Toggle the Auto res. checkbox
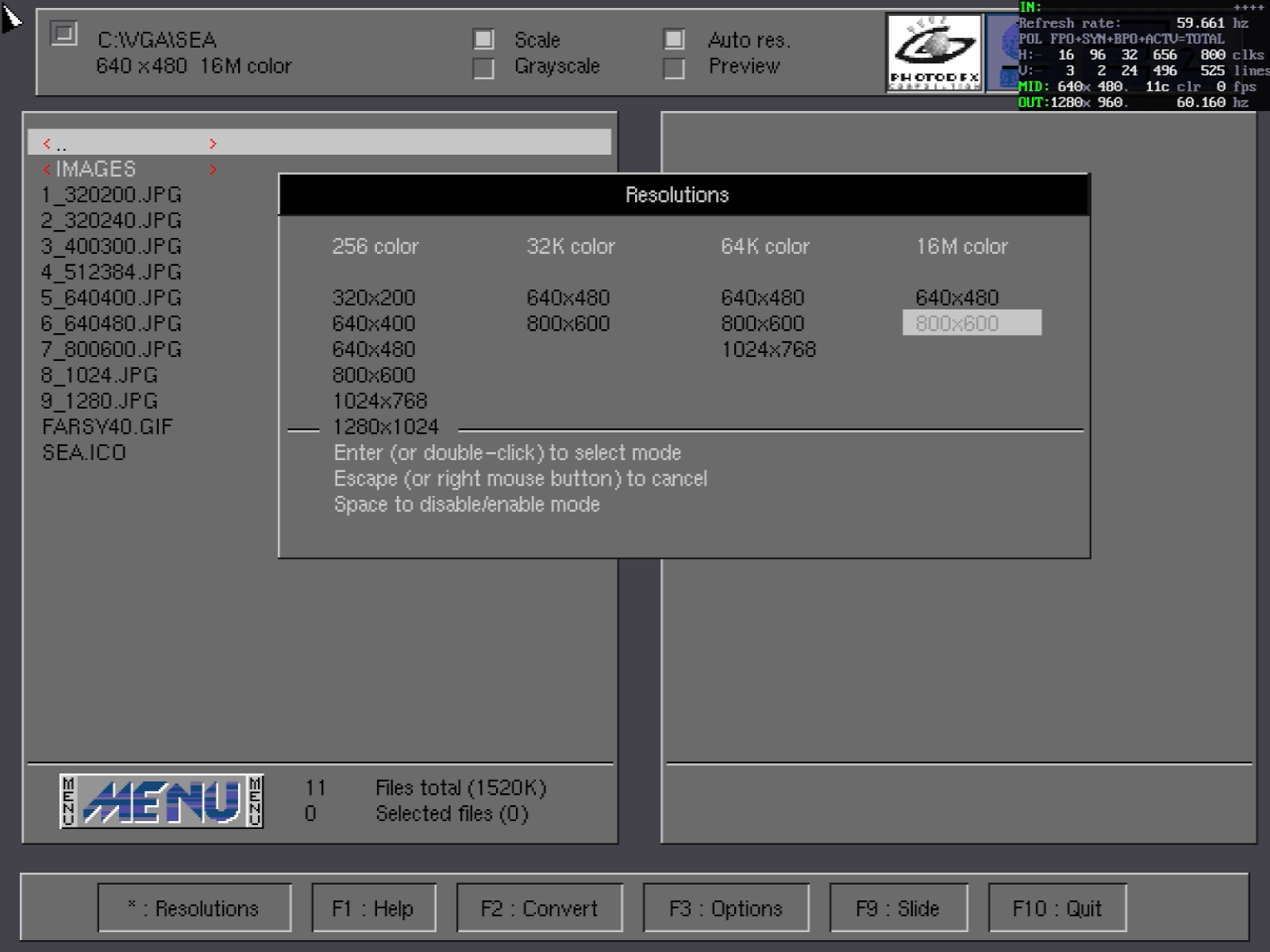 click(x=674, y=40)
